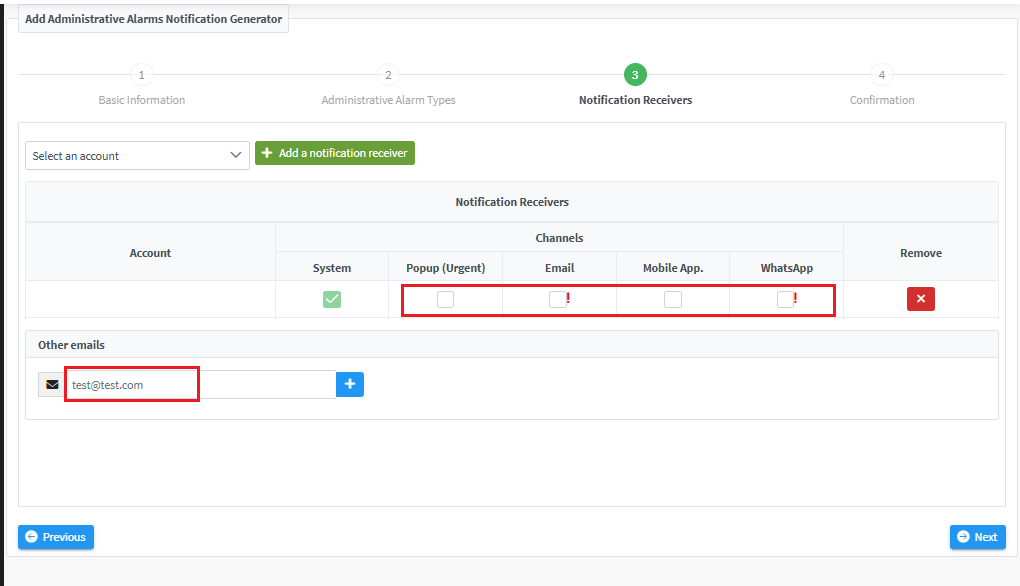
Task: Click step 2 circle in wizard
Action: coord(388,75)
